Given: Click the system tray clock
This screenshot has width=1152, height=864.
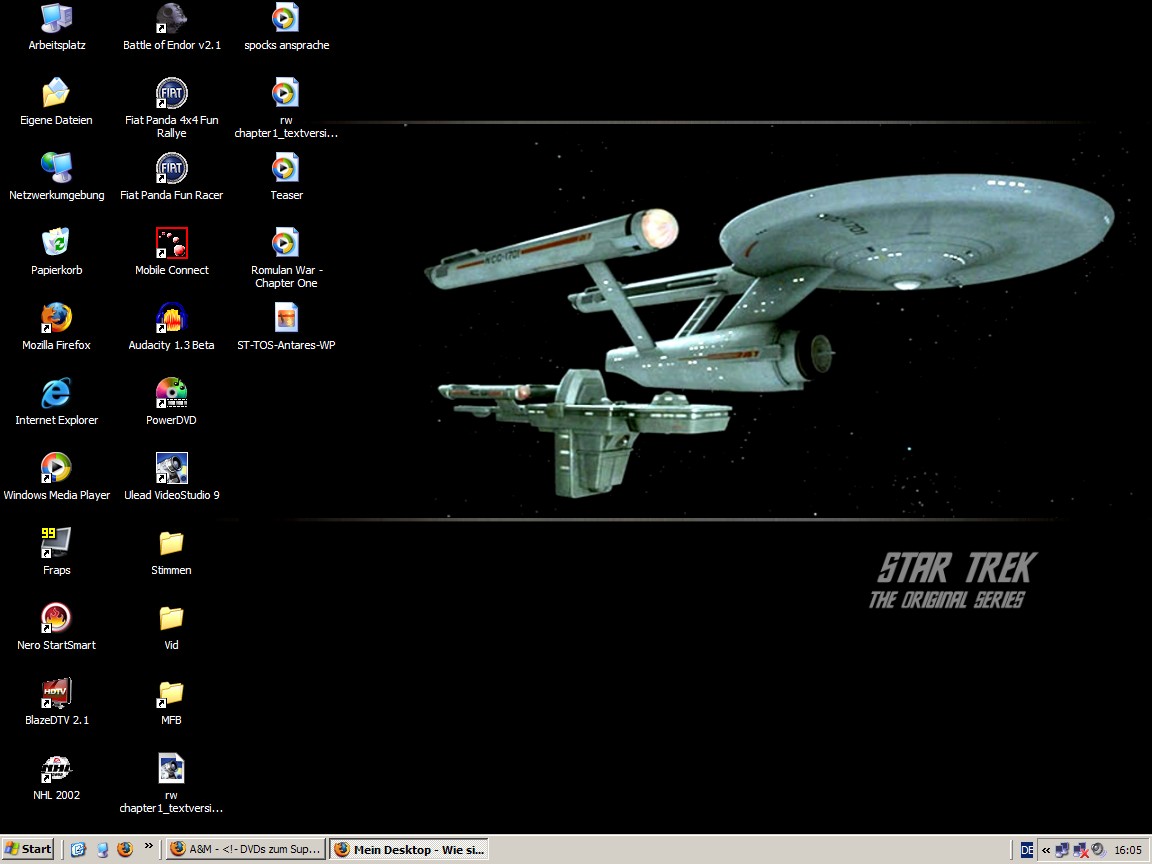Looking at the screenshot, I should [x=1128, y=850].
